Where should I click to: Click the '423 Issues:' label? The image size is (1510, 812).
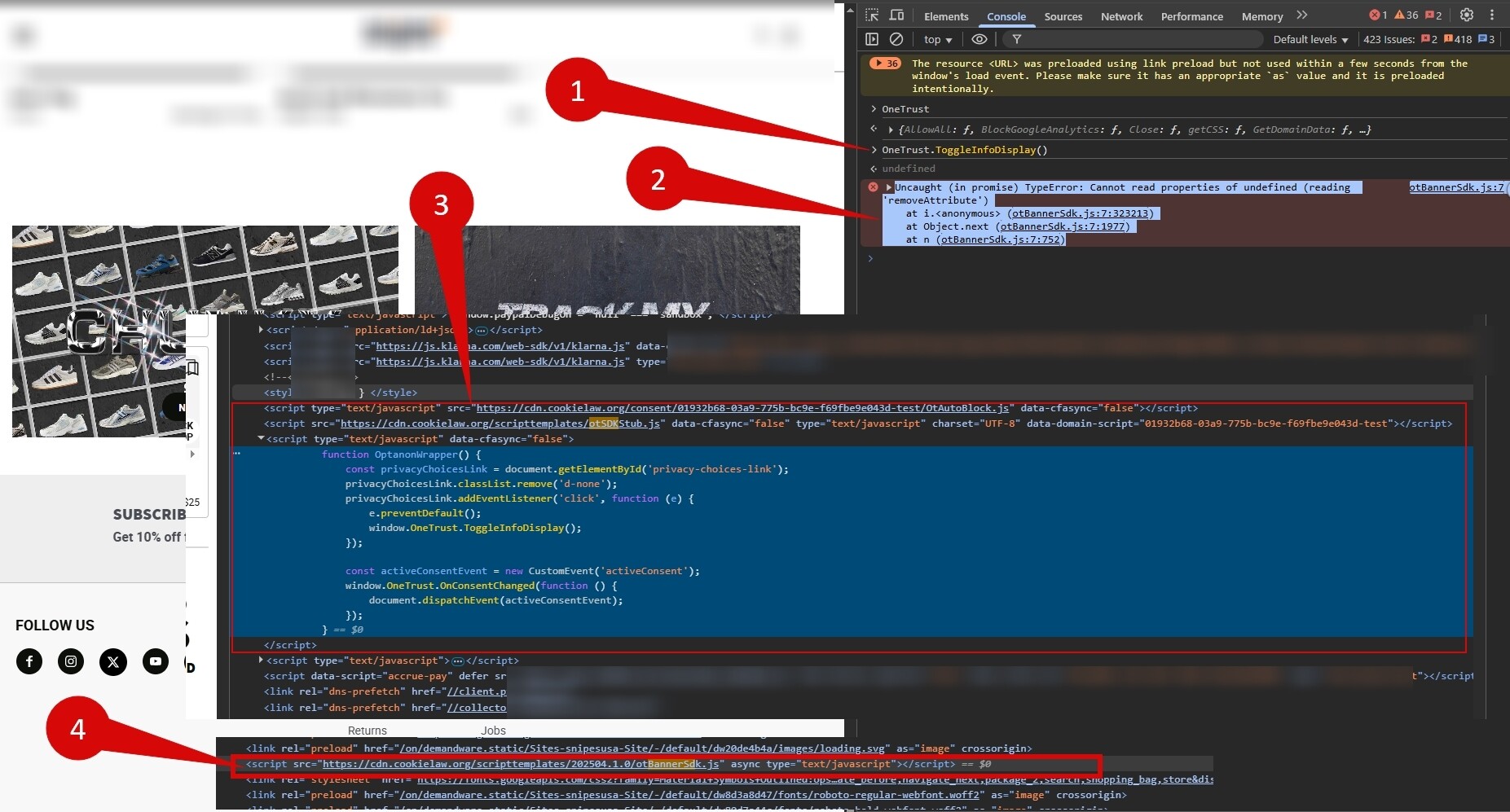(x=1389, y=39)
